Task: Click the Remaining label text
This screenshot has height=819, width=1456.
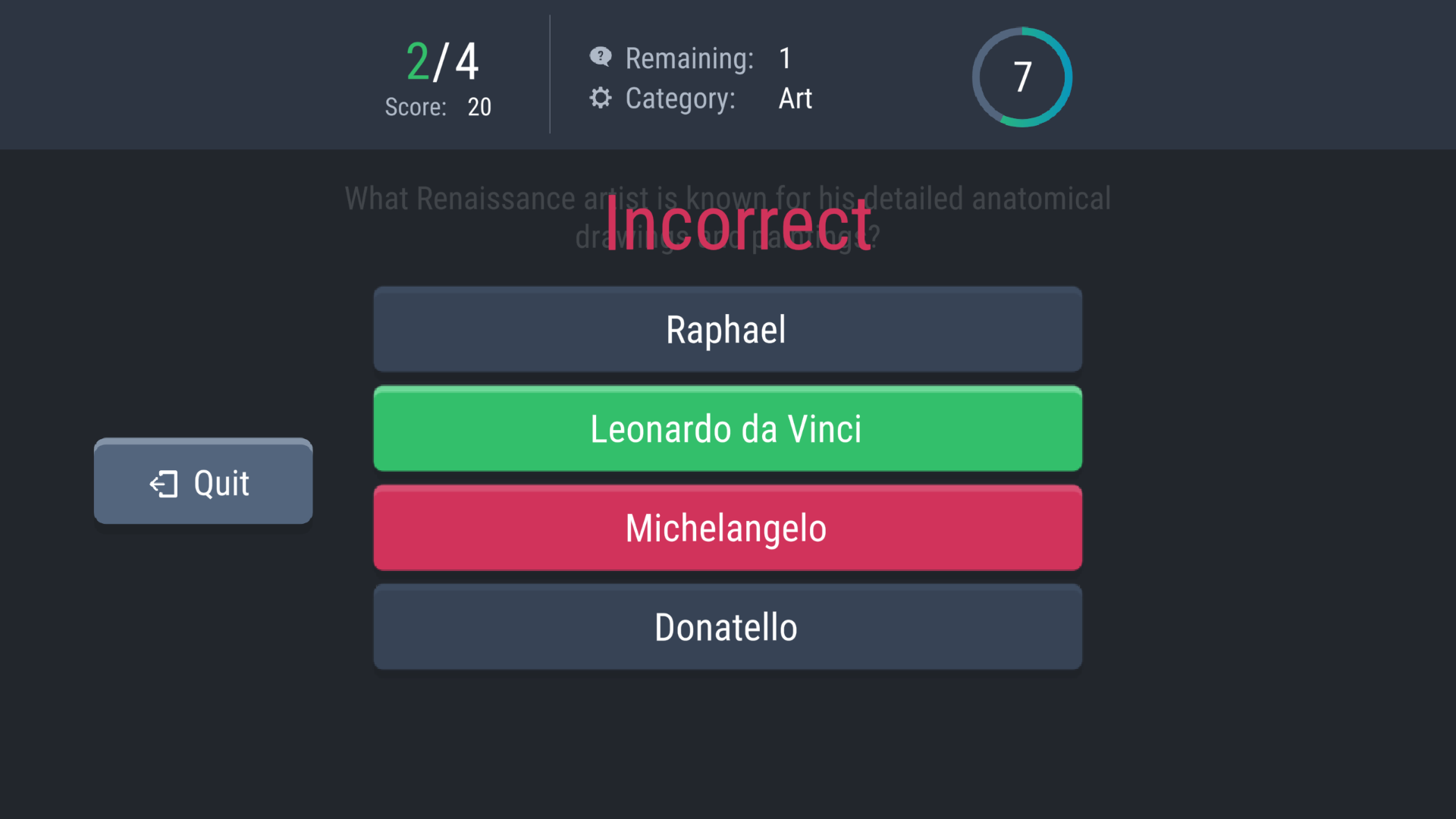Action: click(689, 58)
